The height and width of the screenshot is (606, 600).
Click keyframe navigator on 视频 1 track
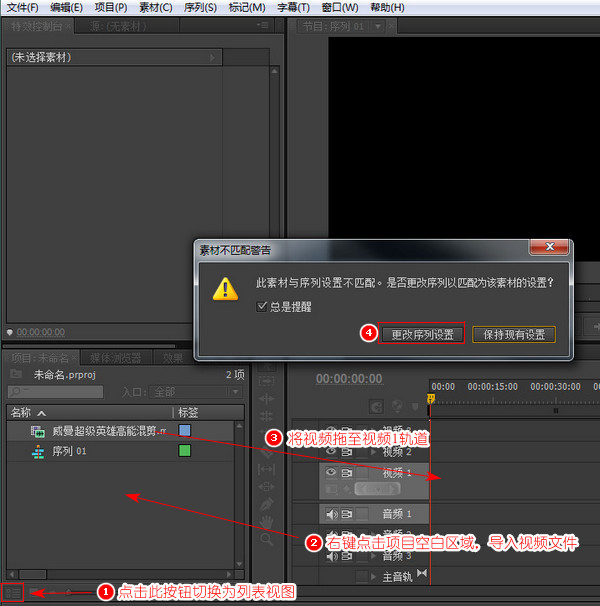click(x=377, y=489)
